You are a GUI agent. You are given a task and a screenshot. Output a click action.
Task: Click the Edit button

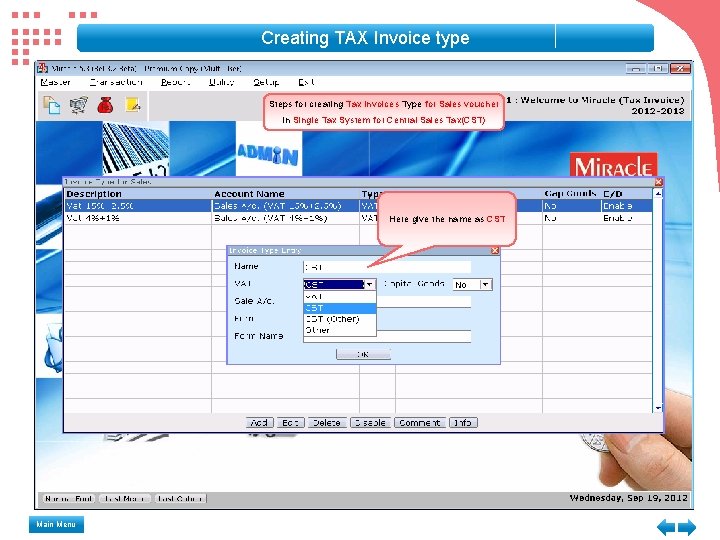pyautogui.click(x=290, y=422)
